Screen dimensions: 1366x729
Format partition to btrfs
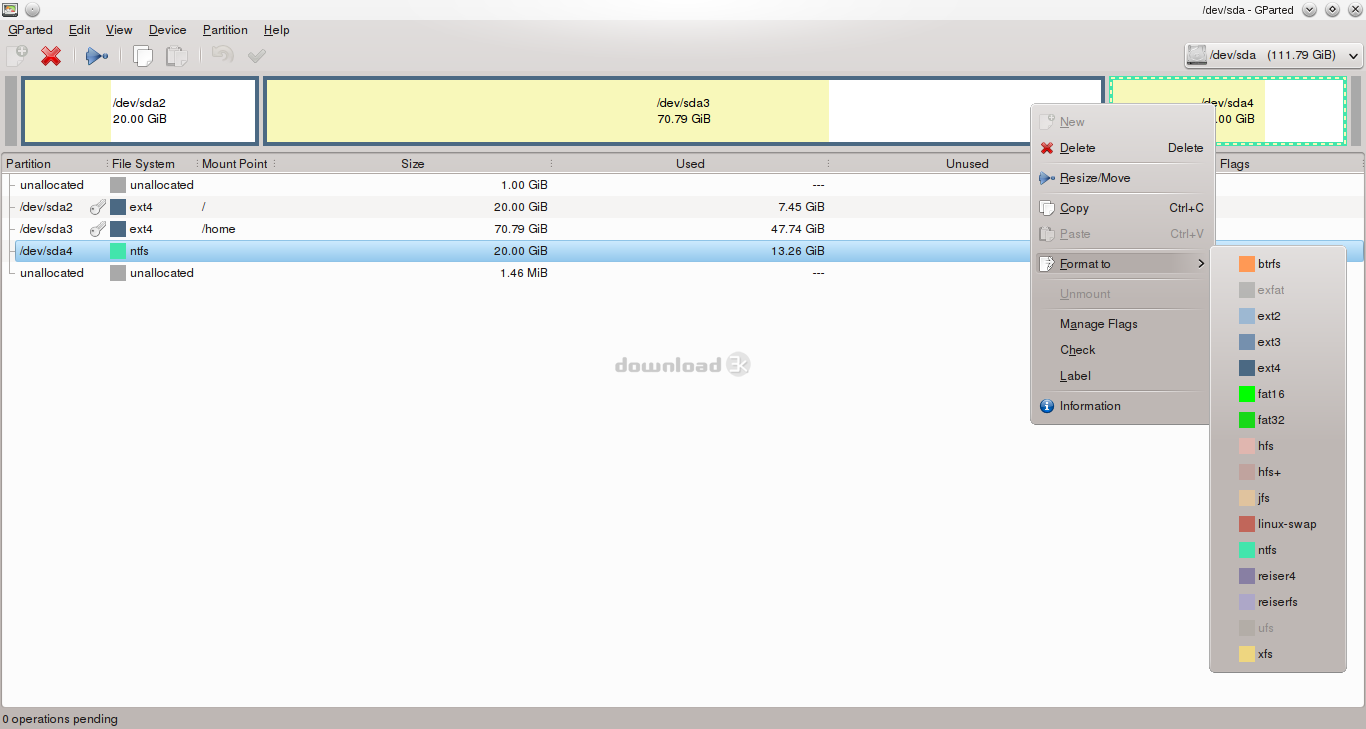pyautogui.click(x=1277, y=264)
